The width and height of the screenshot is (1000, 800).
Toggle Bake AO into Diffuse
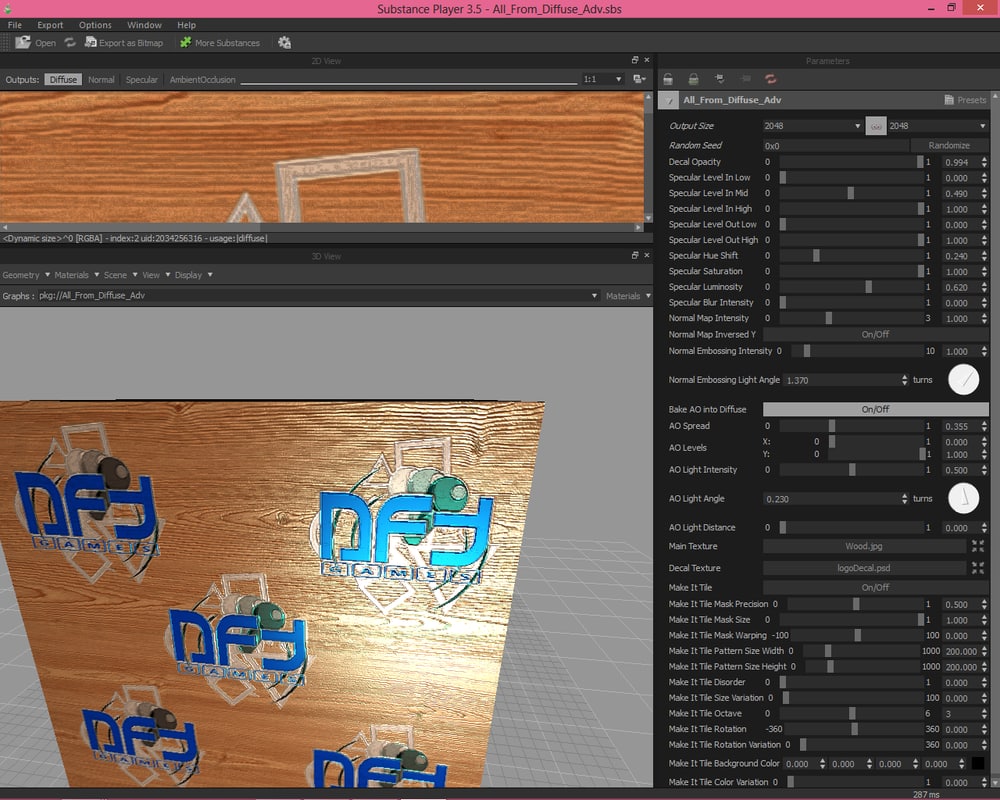click(x=877, y=409)
